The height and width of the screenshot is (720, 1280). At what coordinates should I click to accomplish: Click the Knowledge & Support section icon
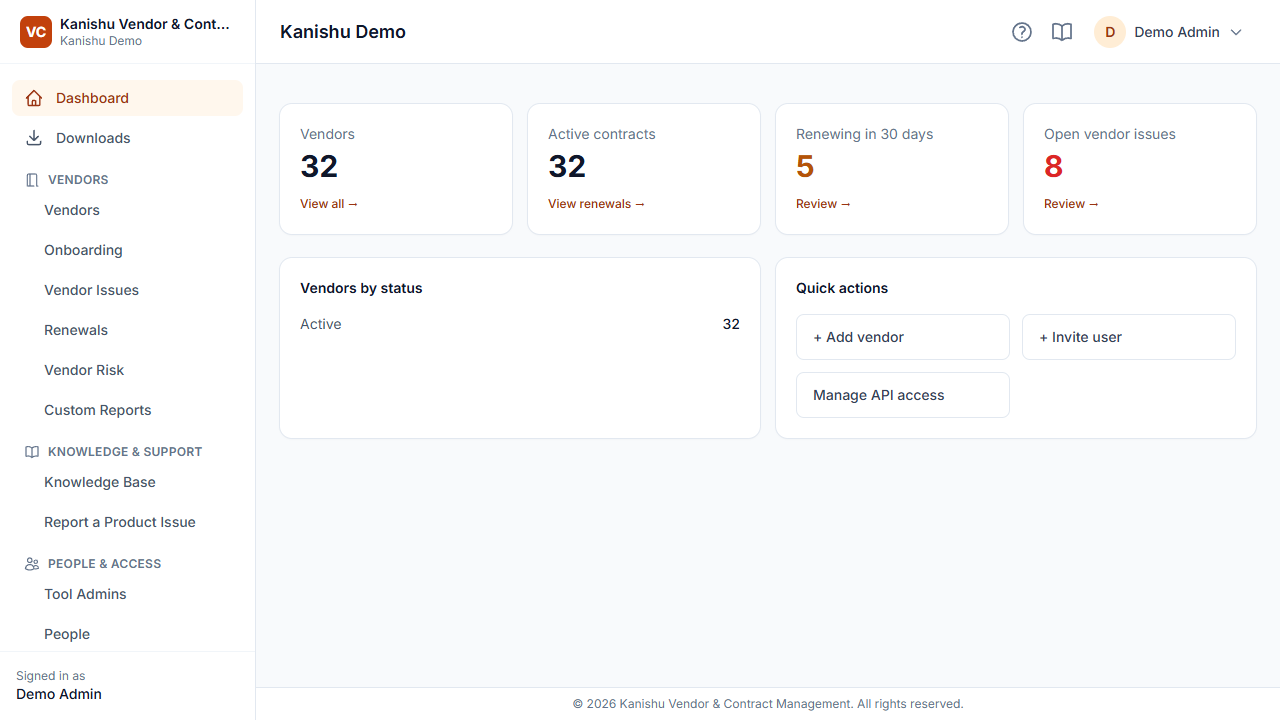[x=32, y=452]
